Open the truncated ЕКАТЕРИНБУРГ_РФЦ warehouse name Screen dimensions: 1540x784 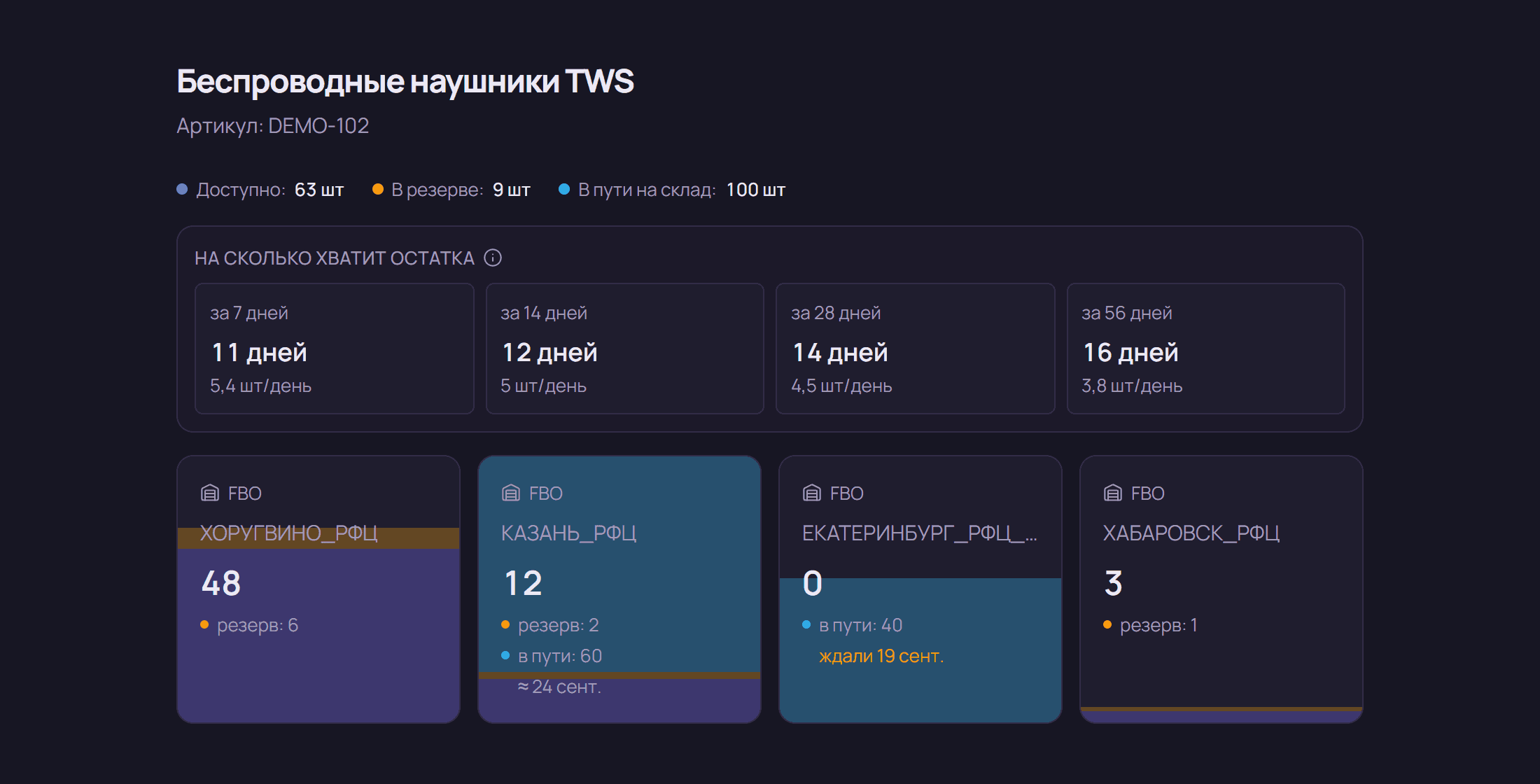(x=920, y=533)
